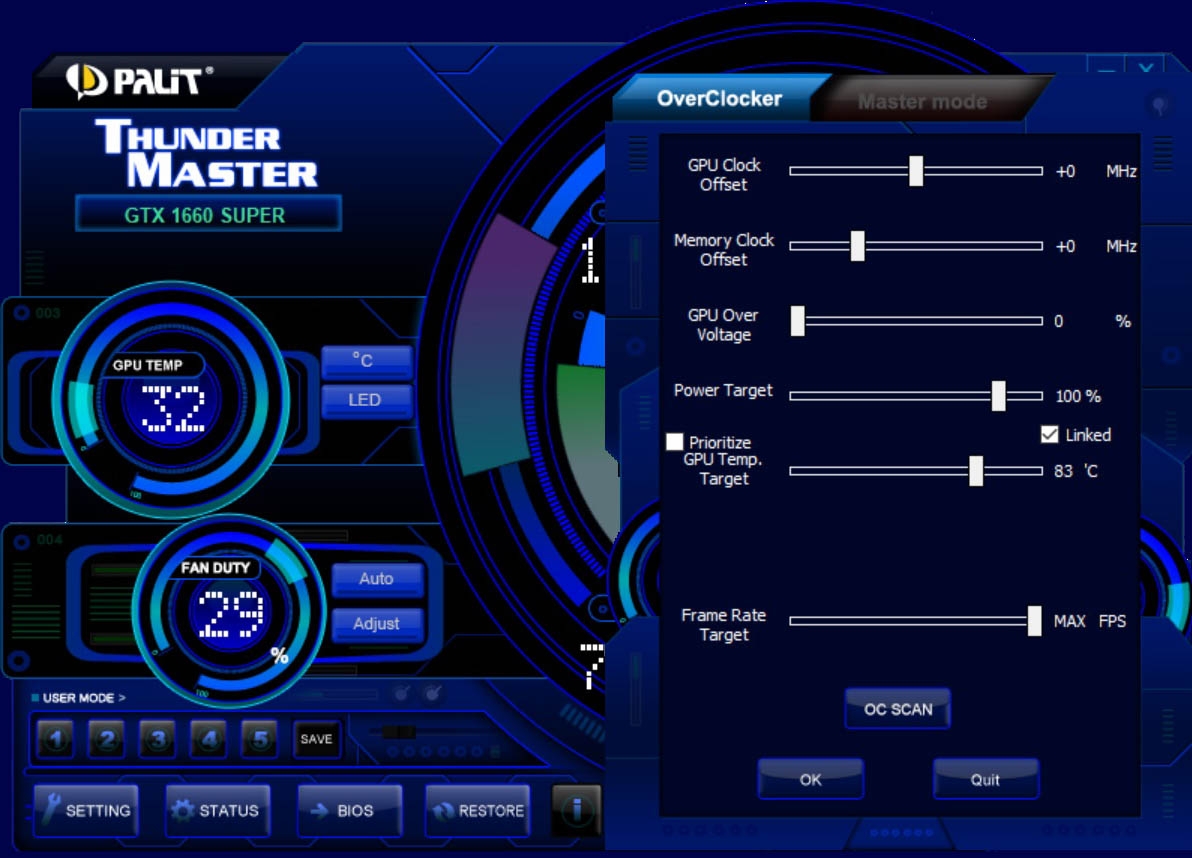Click the RESTORE refresh icon
The width and height of the screenshot is (1192, 858).
coord(443,811)
